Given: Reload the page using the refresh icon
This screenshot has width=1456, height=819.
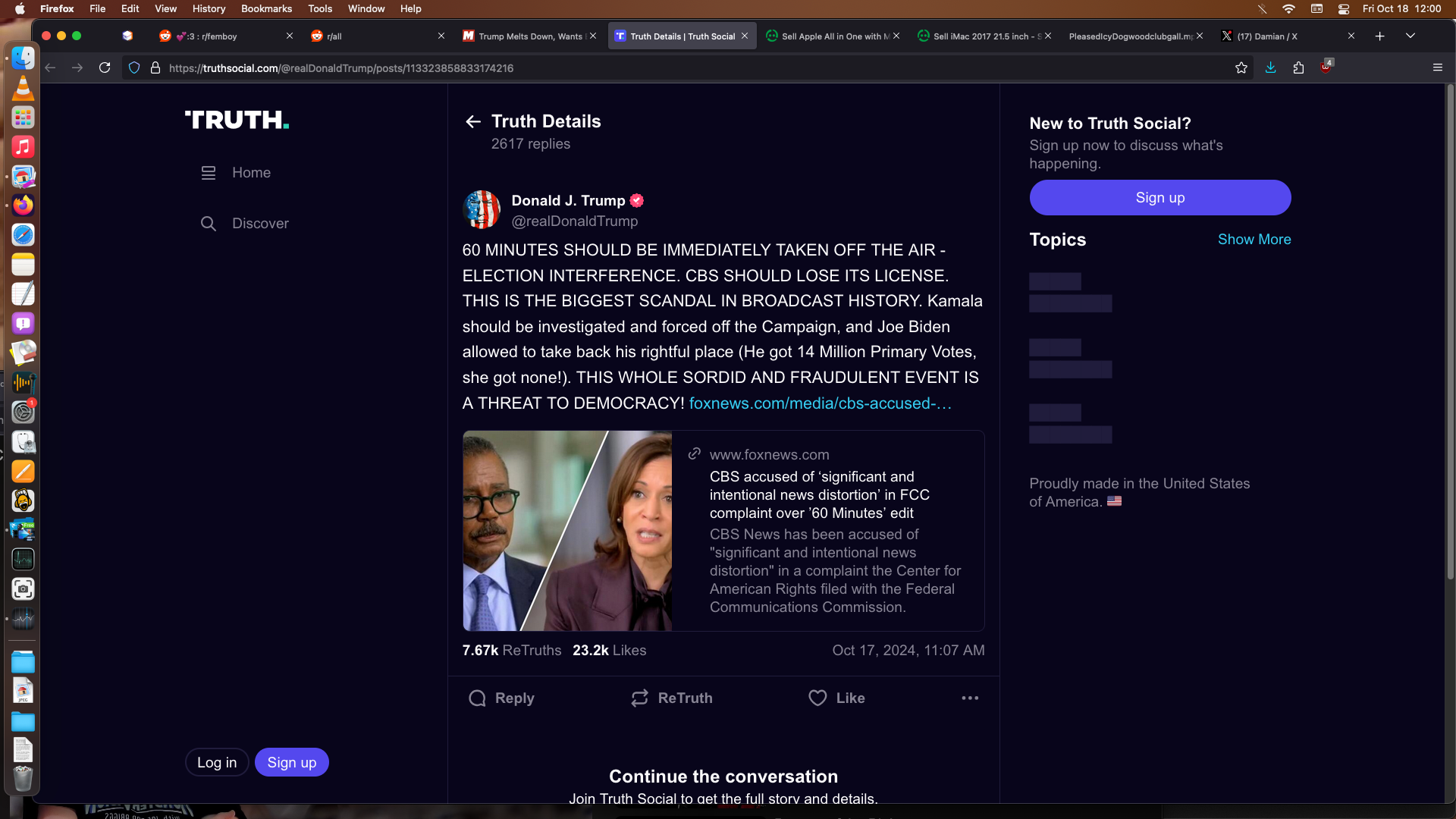Looking at the screenshot, I should (x=105, y=68).
